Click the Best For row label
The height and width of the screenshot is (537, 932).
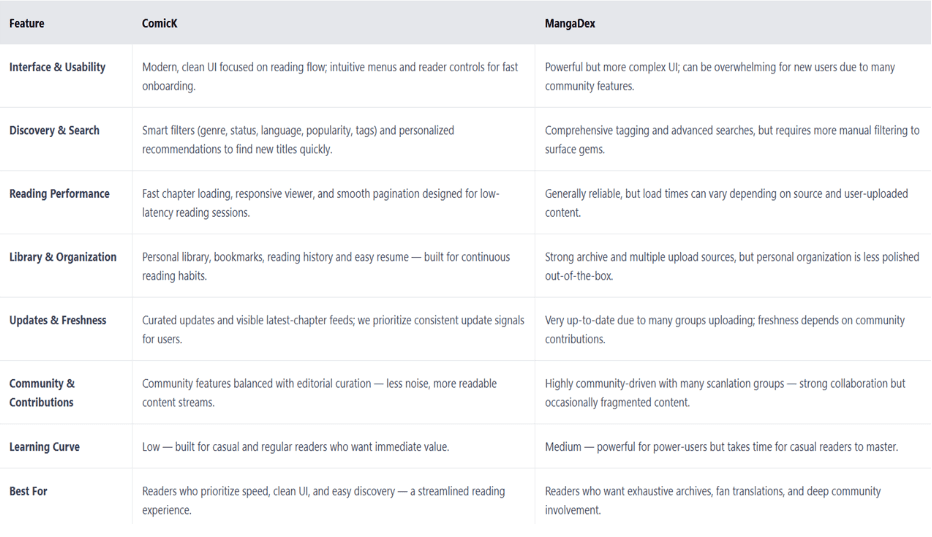[28, 491]
